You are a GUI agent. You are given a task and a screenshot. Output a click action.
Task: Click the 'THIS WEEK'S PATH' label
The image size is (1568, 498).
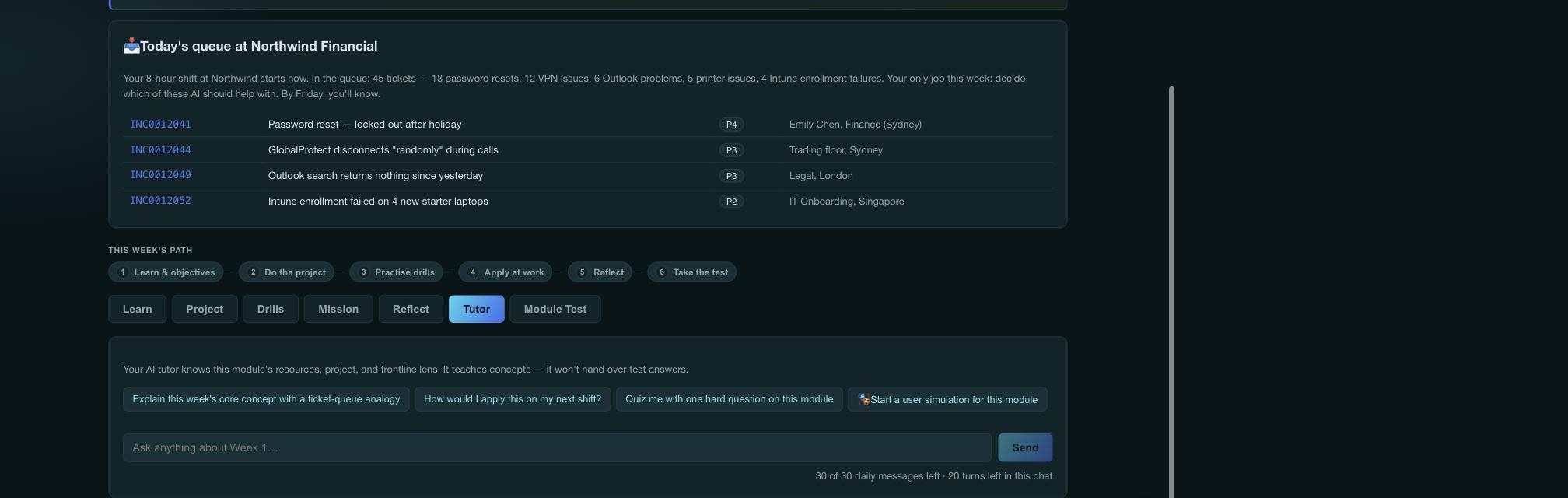click(x=150, y=250)
